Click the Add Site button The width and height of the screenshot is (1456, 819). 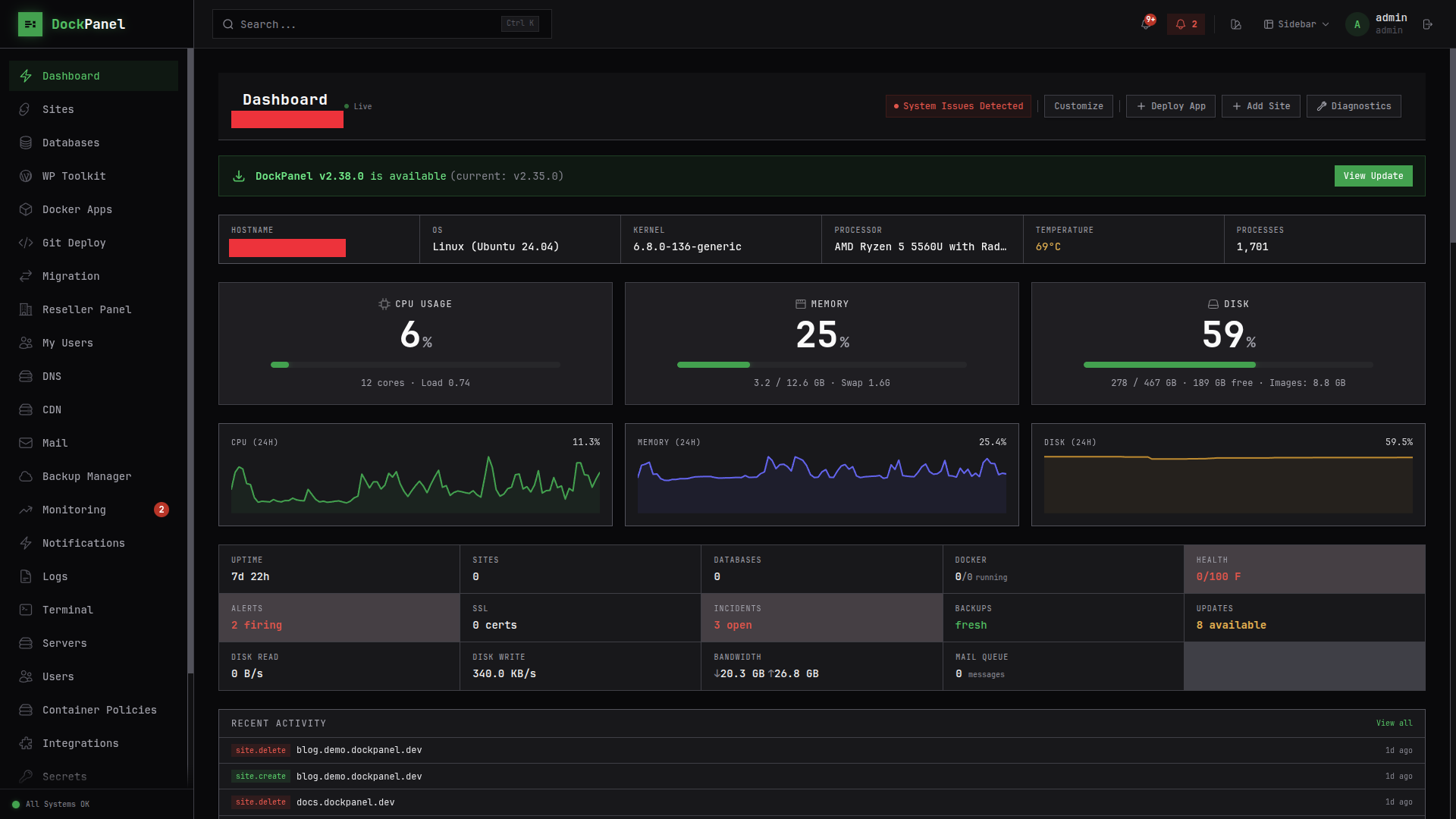1261,106
